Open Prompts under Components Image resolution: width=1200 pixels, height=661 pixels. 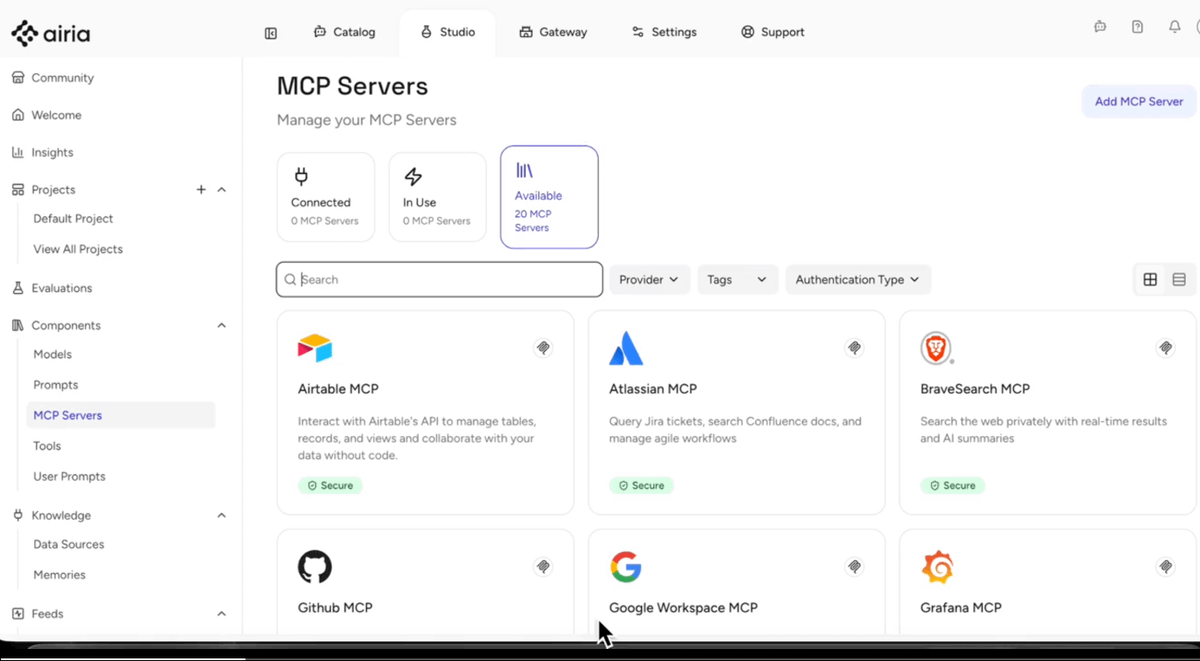tap(55, 385)
